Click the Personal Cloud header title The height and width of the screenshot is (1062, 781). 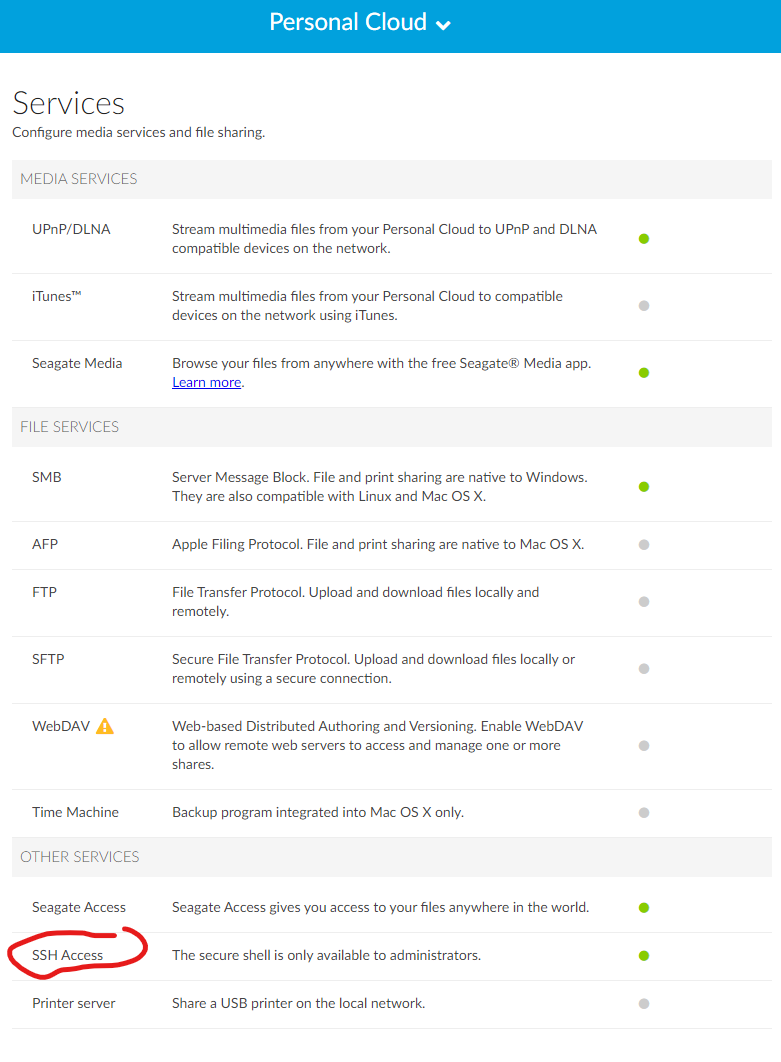click(348, 22)
